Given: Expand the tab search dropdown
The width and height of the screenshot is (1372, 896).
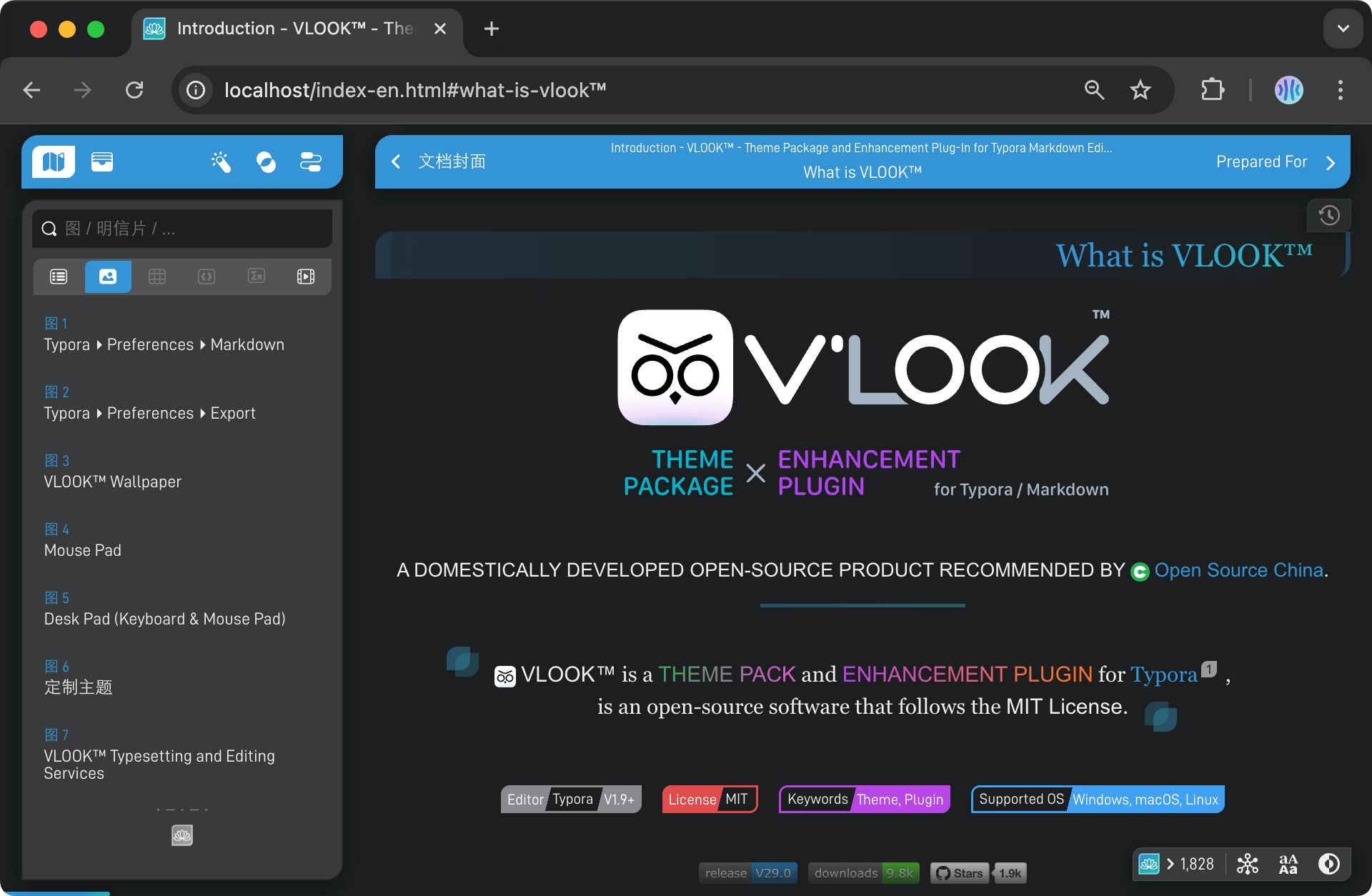Looking at the screenshot, I should point(1343,29).
